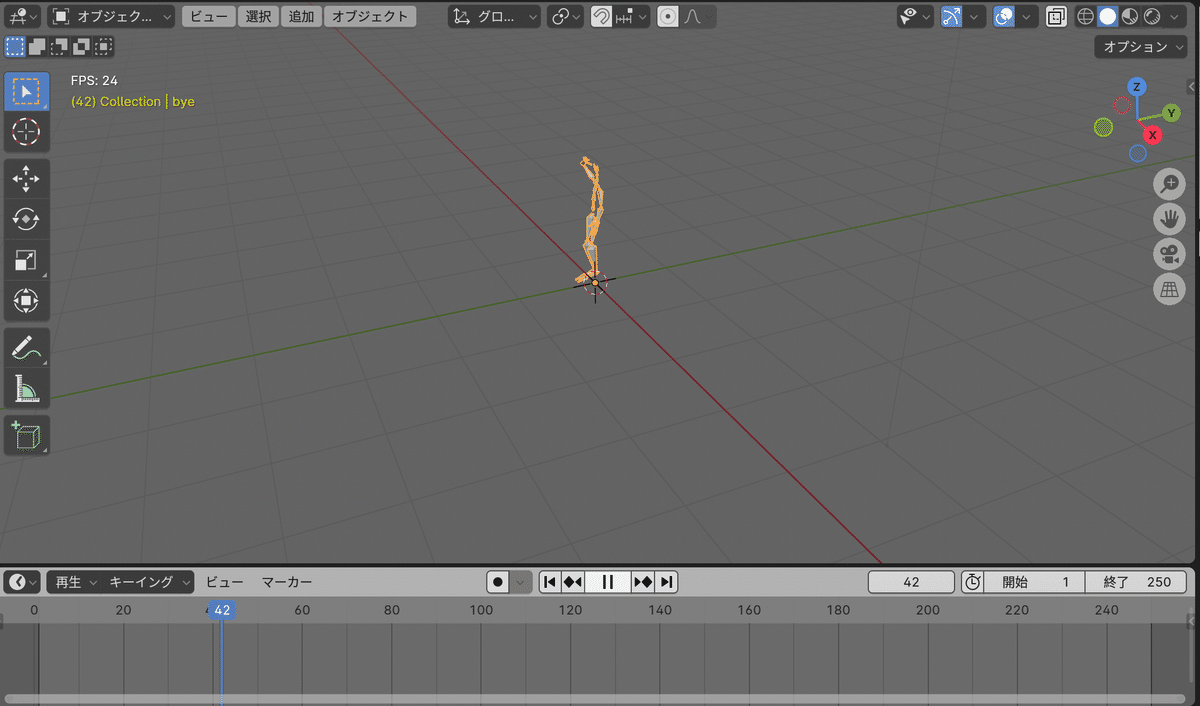Switch to solid viewport shading
The image size is (1200, 706).
[x=1107, y=16]
